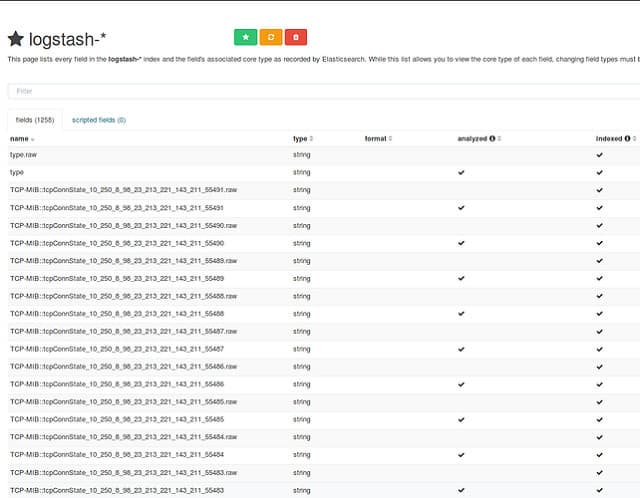Click analyzed checkmark for the field ending in 55490
Image resolution: width=640 pixels, height=498 pixels.
(461, 243)
